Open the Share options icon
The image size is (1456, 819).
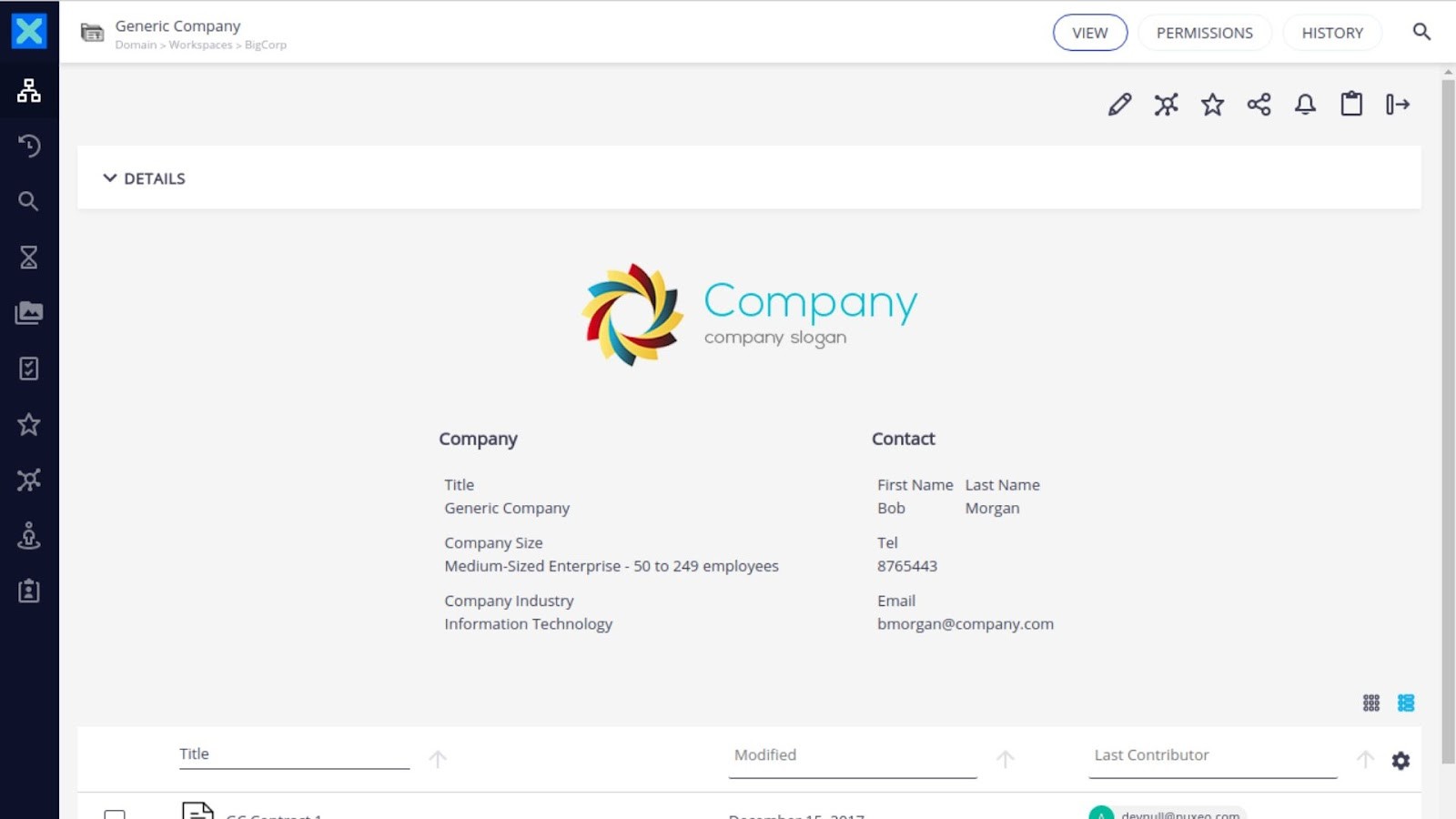[1259, 104]
